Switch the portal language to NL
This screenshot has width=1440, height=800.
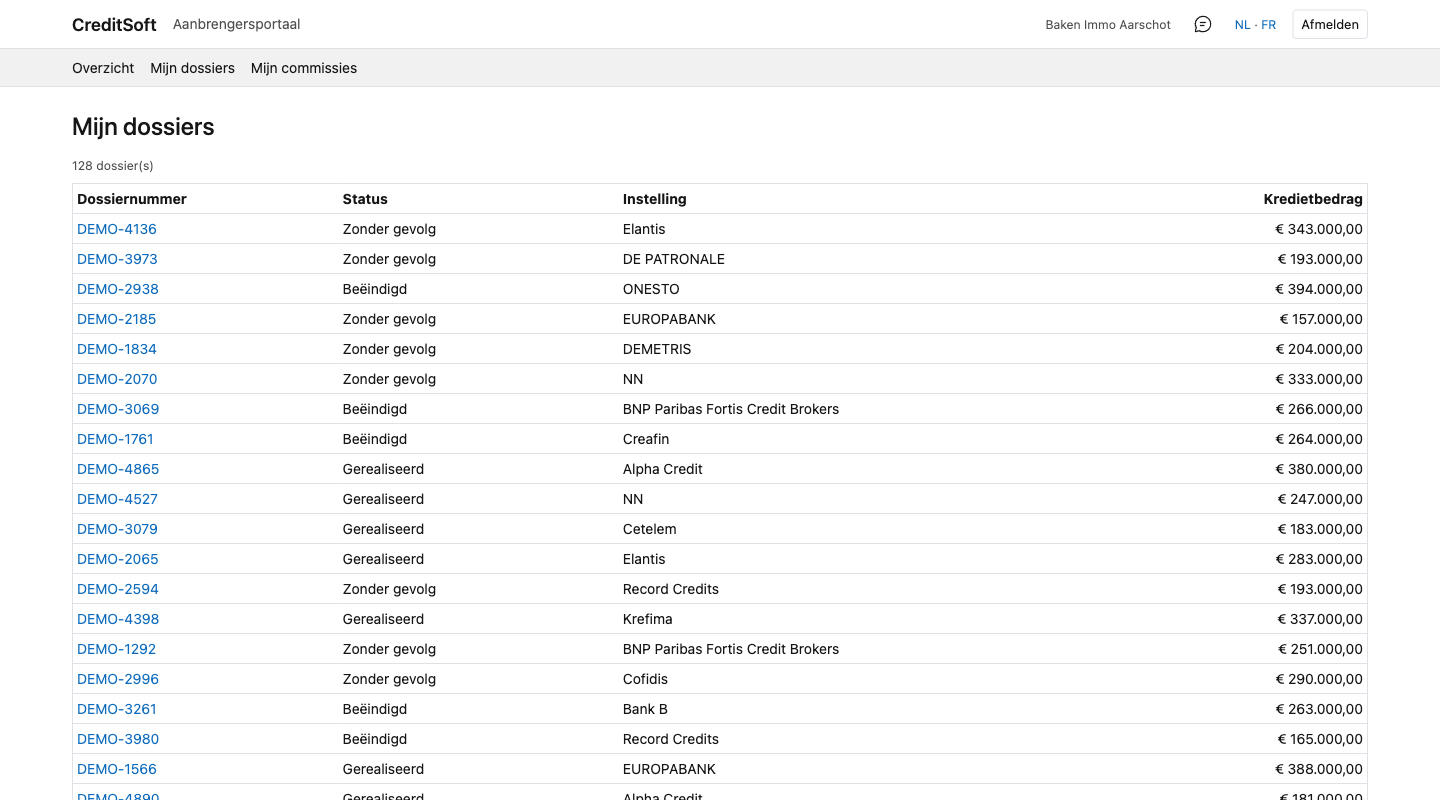pos(1242,25)
